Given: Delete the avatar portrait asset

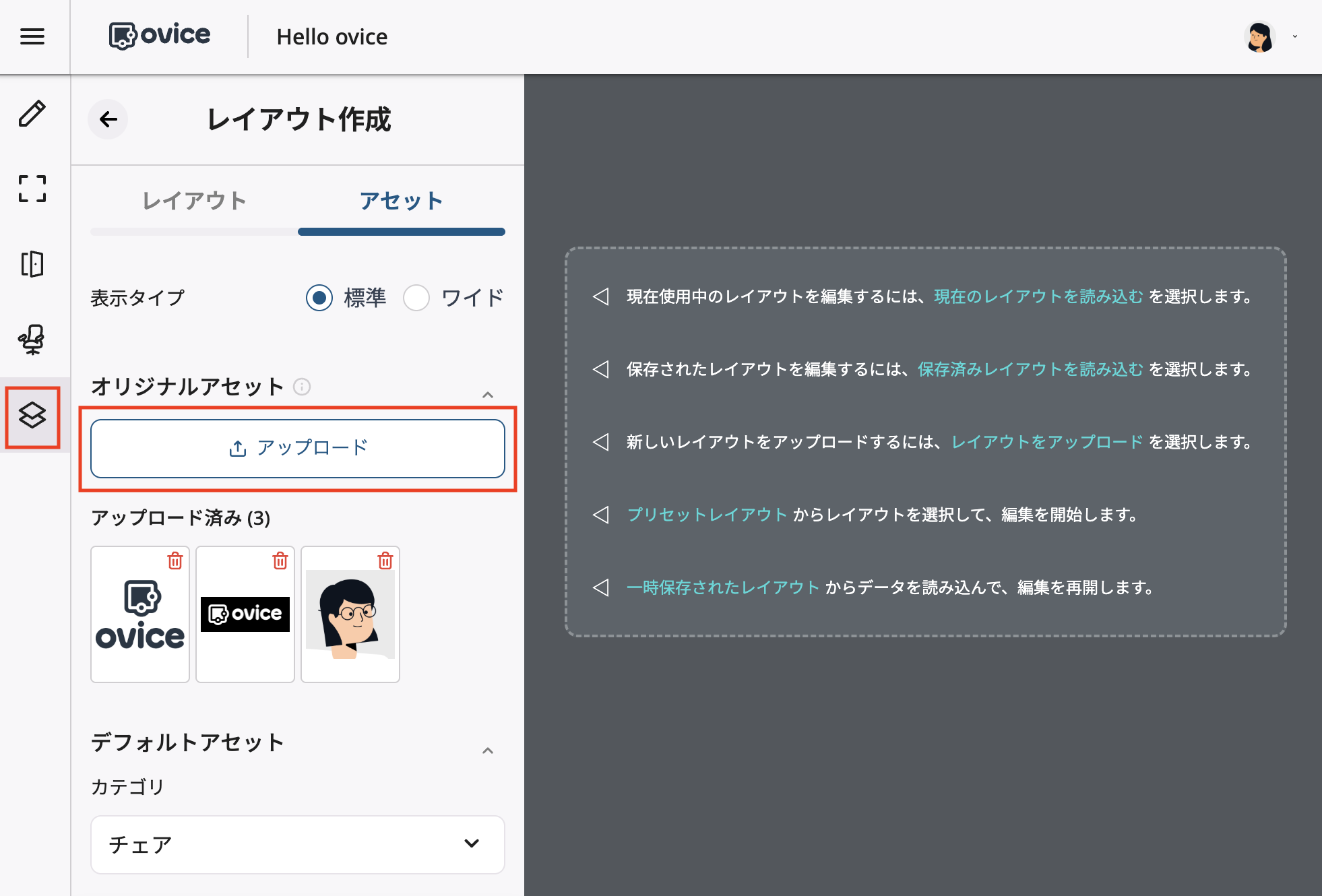Looking at the screenshot, I should (x=385, y=561).
